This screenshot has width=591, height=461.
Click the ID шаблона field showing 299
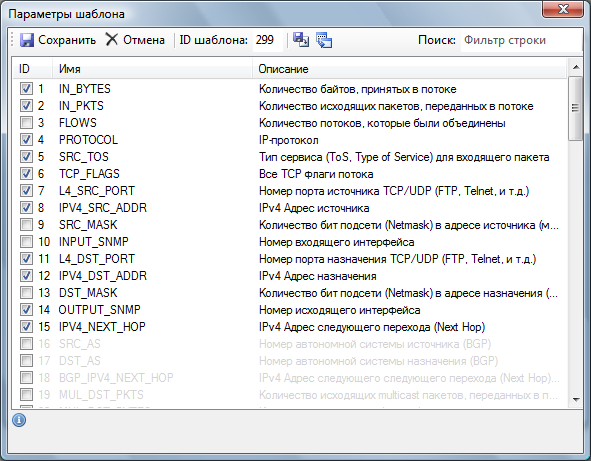pos(267,40)
